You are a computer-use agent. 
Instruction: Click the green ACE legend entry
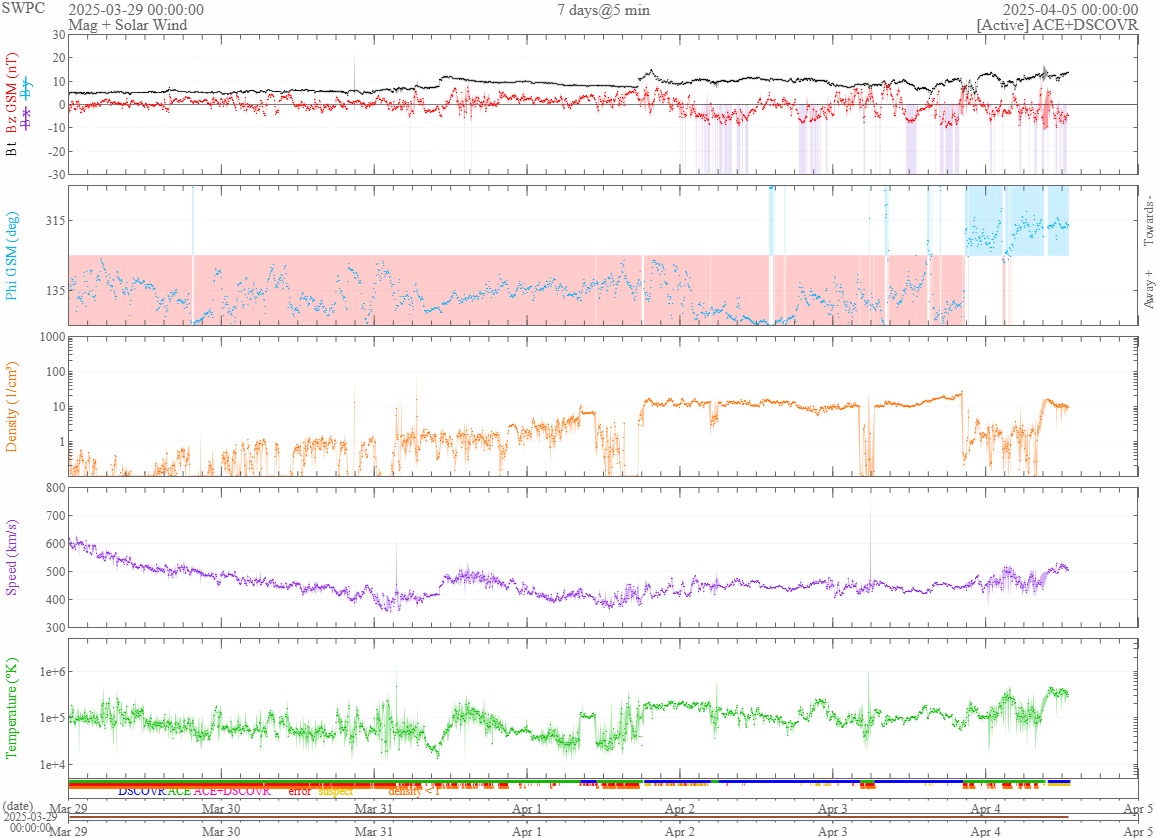coord(179,791)
